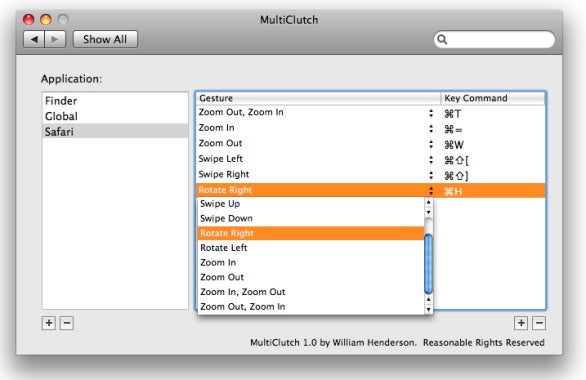
Task: Focus the search field in the toolbar
Action: coord(494,39)
